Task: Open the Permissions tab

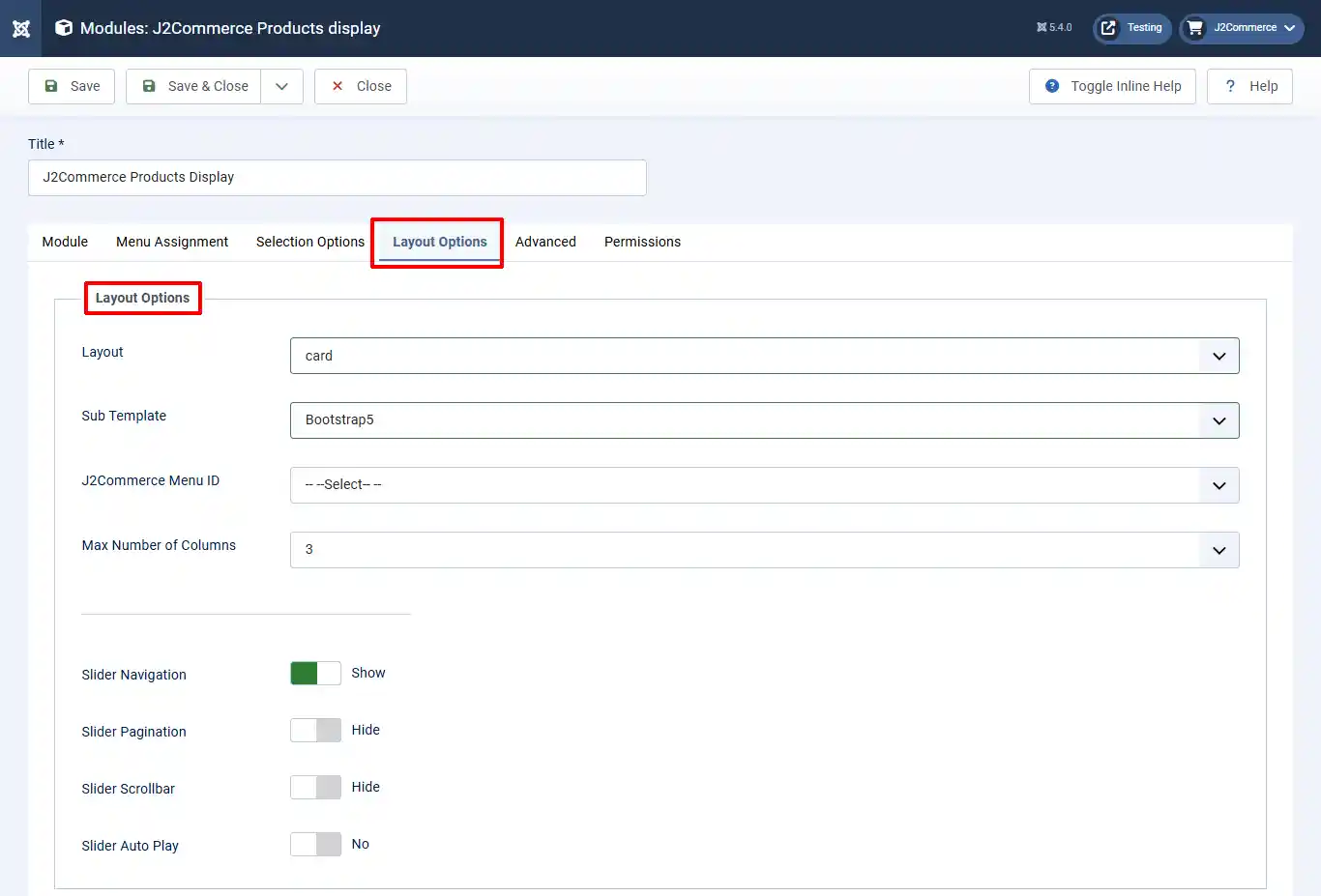Action: pos(642,242)
